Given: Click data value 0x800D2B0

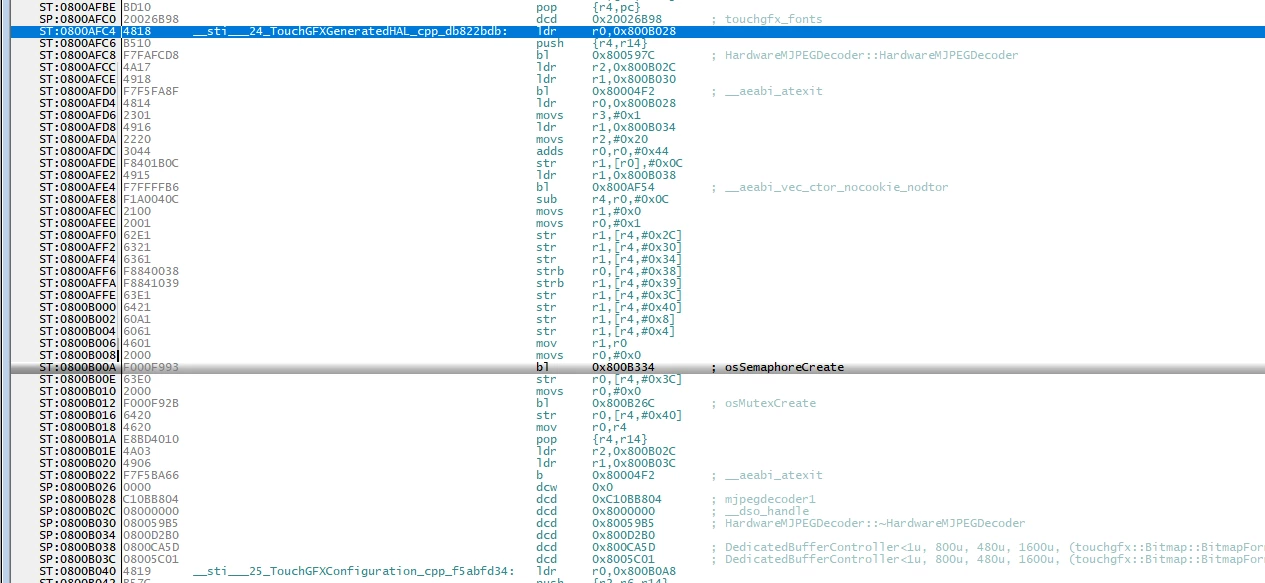Looking at the screenshot, I should click(623, 535).
